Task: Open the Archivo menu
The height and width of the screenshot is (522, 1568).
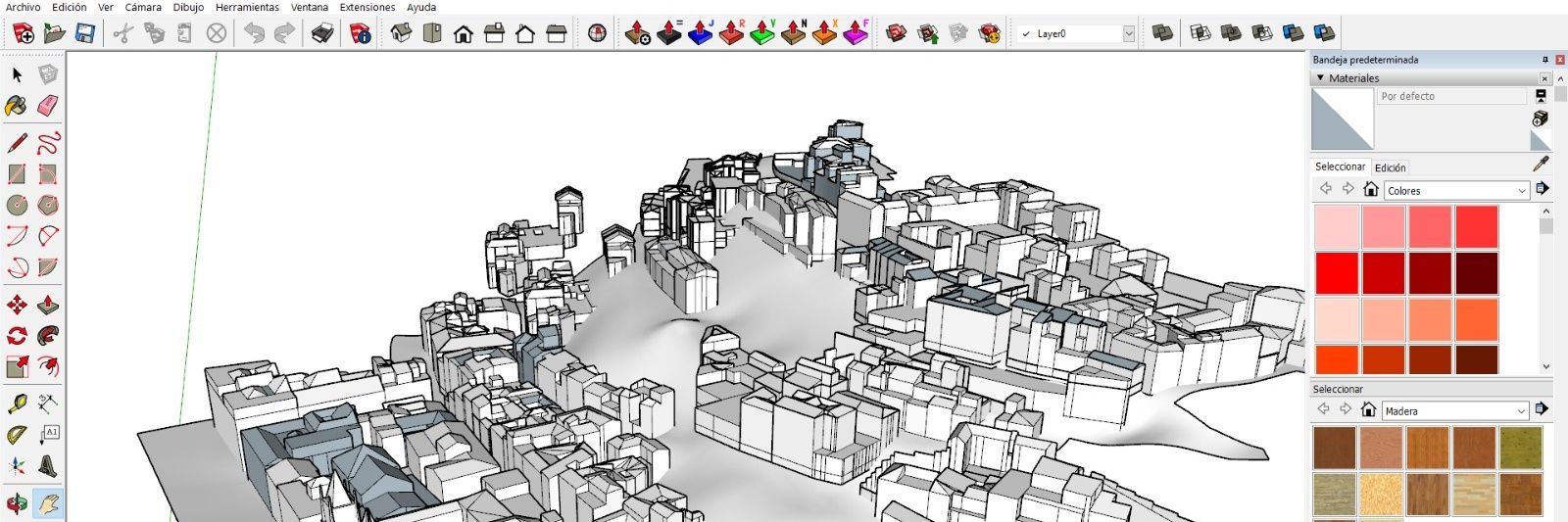Action: coord(23,7)
